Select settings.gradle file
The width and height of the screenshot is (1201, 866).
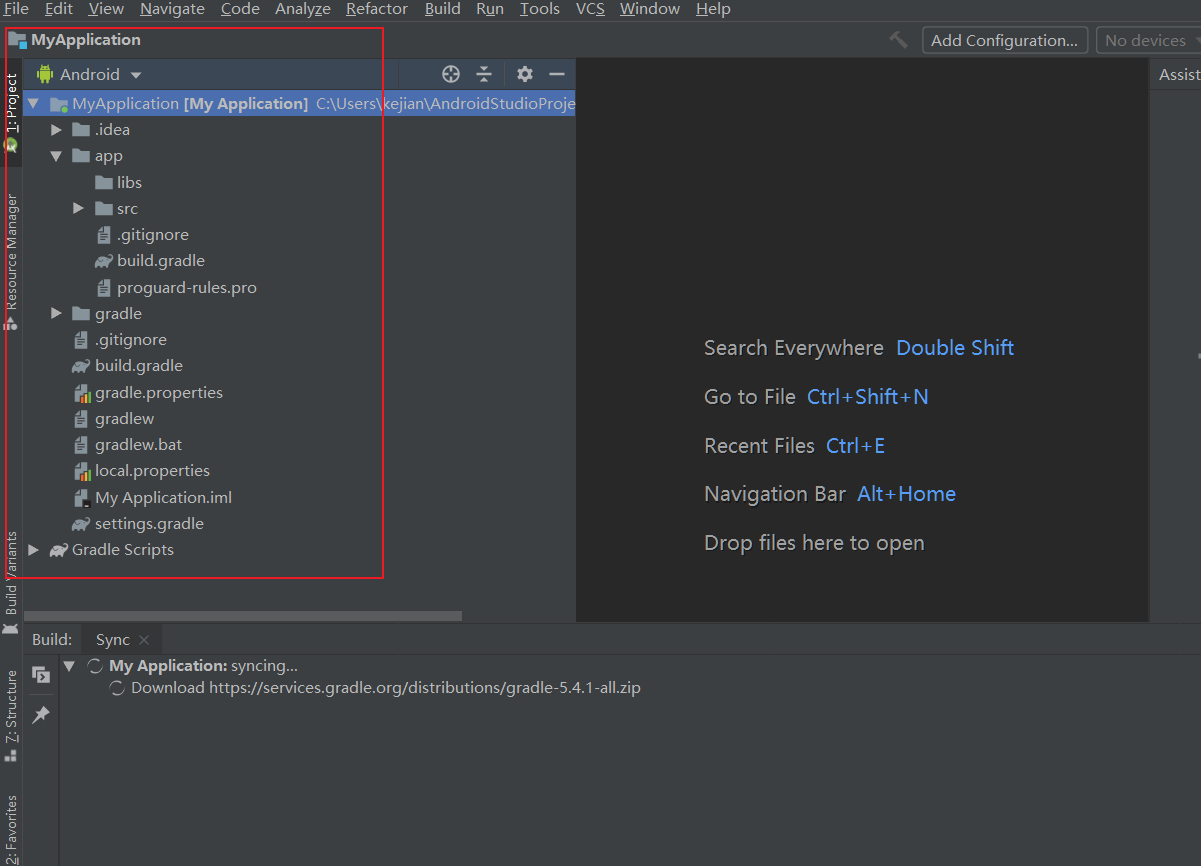[149, 524]
